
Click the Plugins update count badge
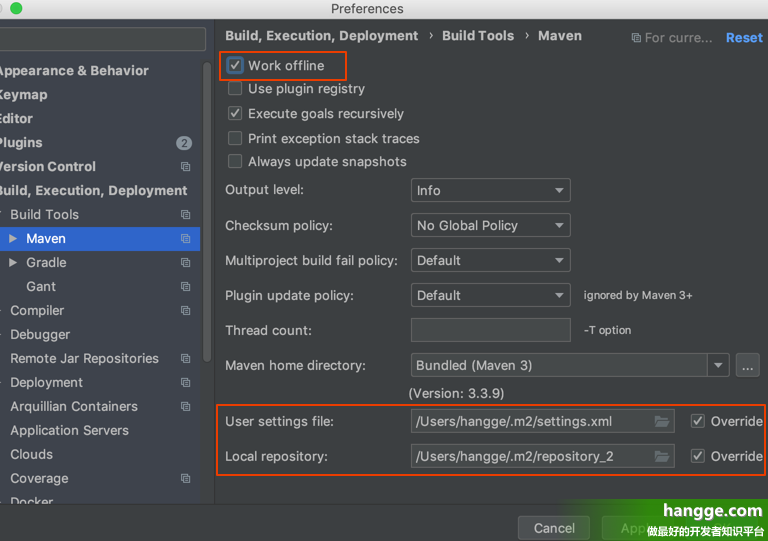(x=184, y=143)
